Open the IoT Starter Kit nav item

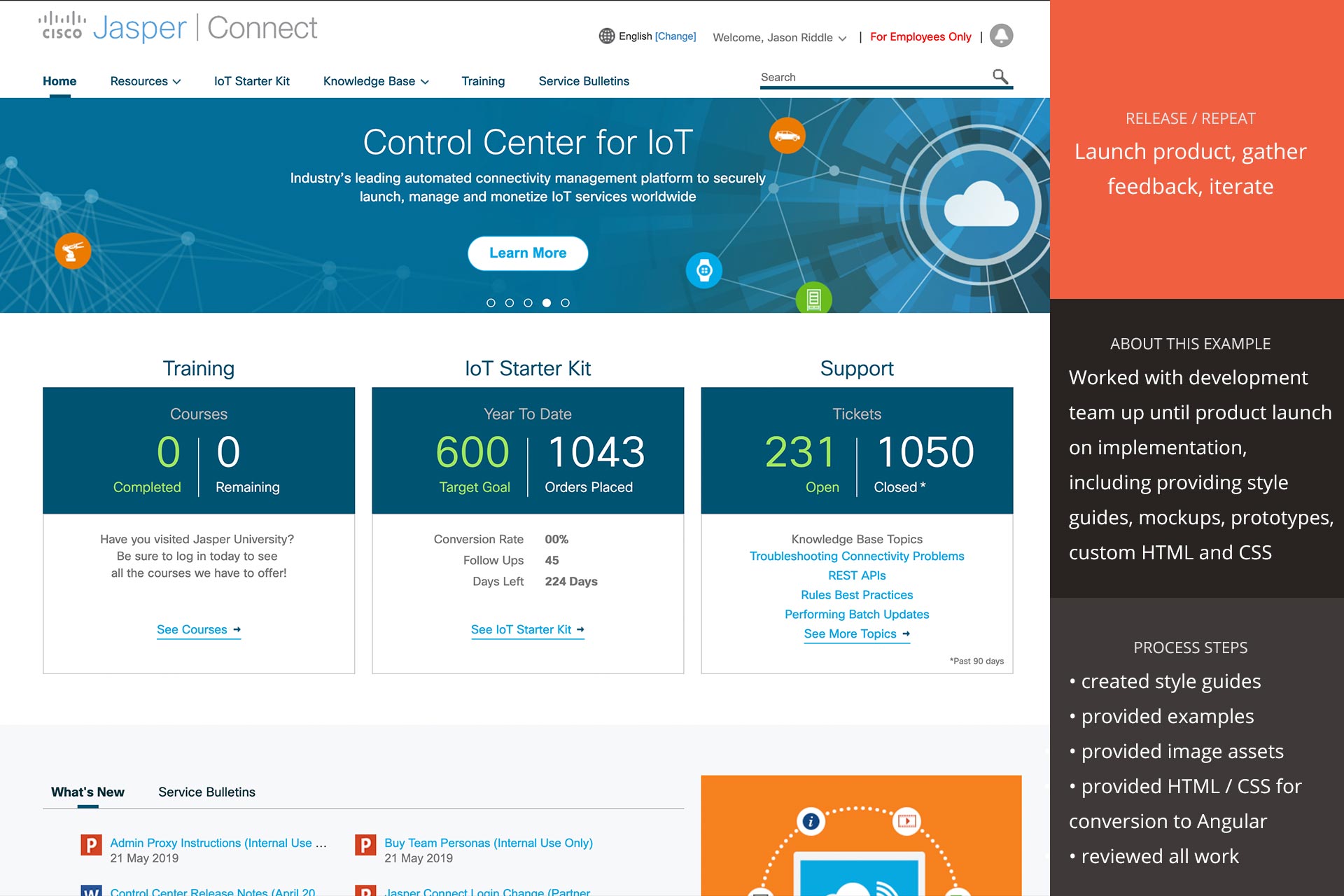click(x=251, y=81)
